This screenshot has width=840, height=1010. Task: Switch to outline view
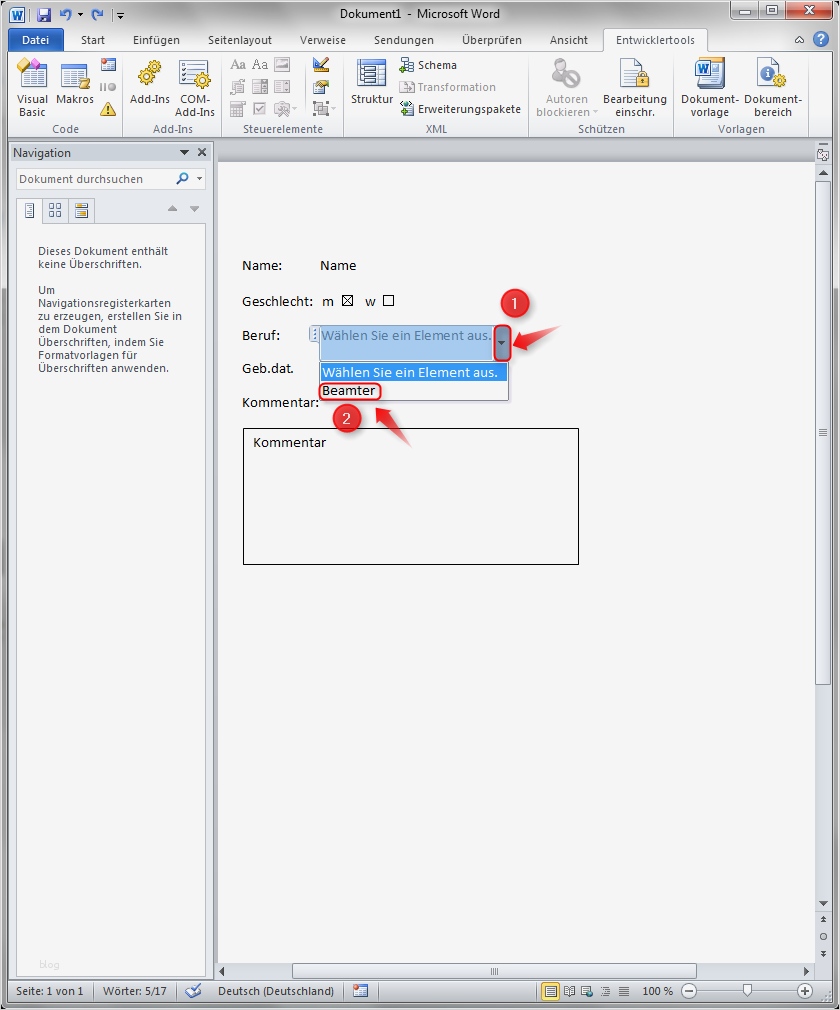(x=606, y=991)
